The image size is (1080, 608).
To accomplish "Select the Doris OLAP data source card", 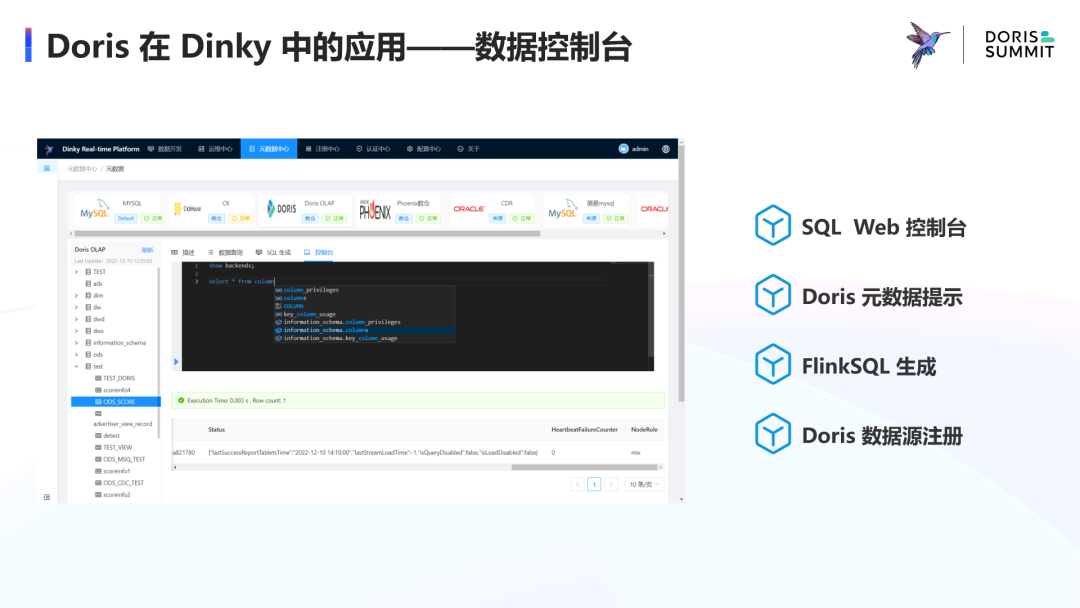I will (305, 210).
